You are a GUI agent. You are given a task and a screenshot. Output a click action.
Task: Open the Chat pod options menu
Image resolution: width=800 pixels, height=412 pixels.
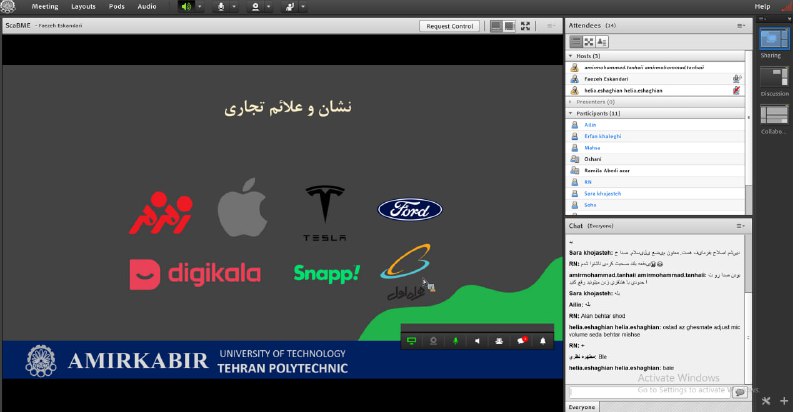741,225
